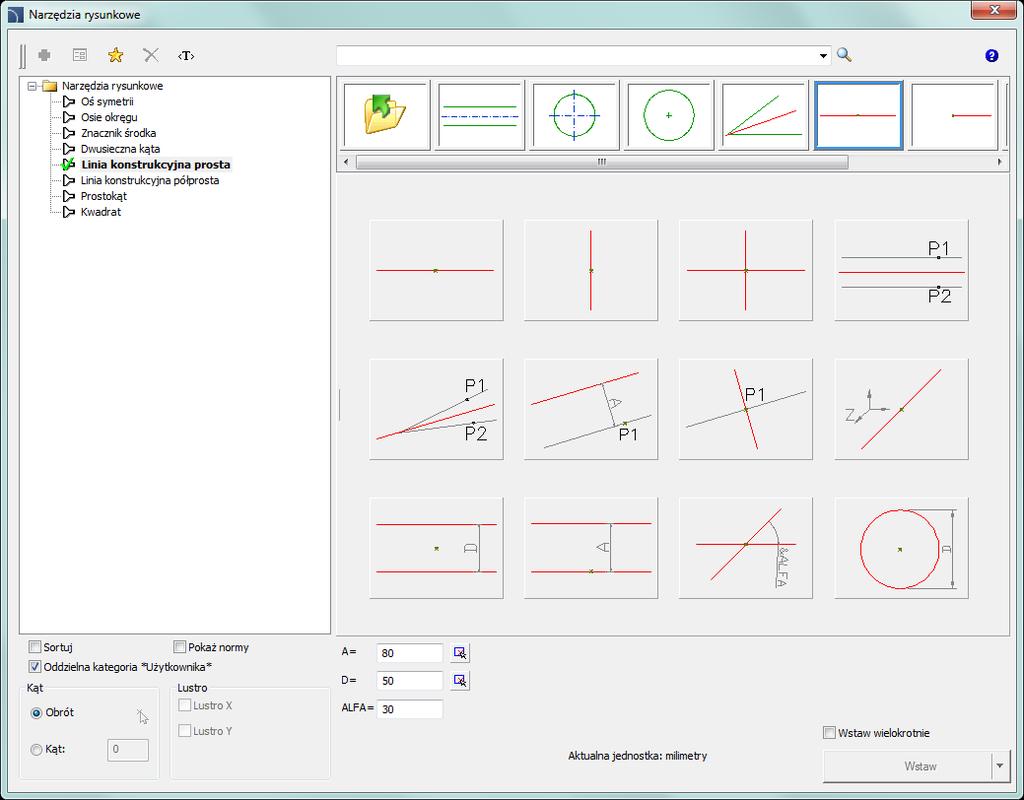Choose the bisector line P1 P2 tile

pos(436,409)
